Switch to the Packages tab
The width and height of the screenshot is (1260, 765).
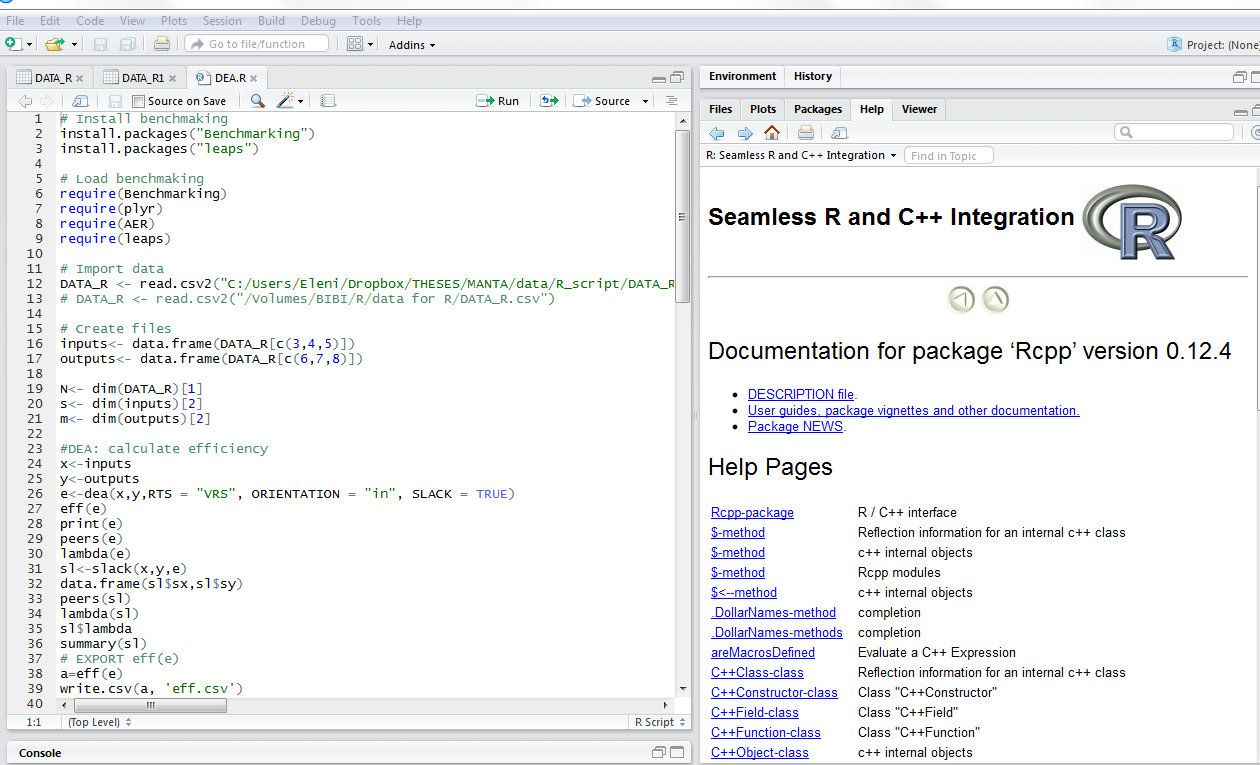(x=819, y=109)
